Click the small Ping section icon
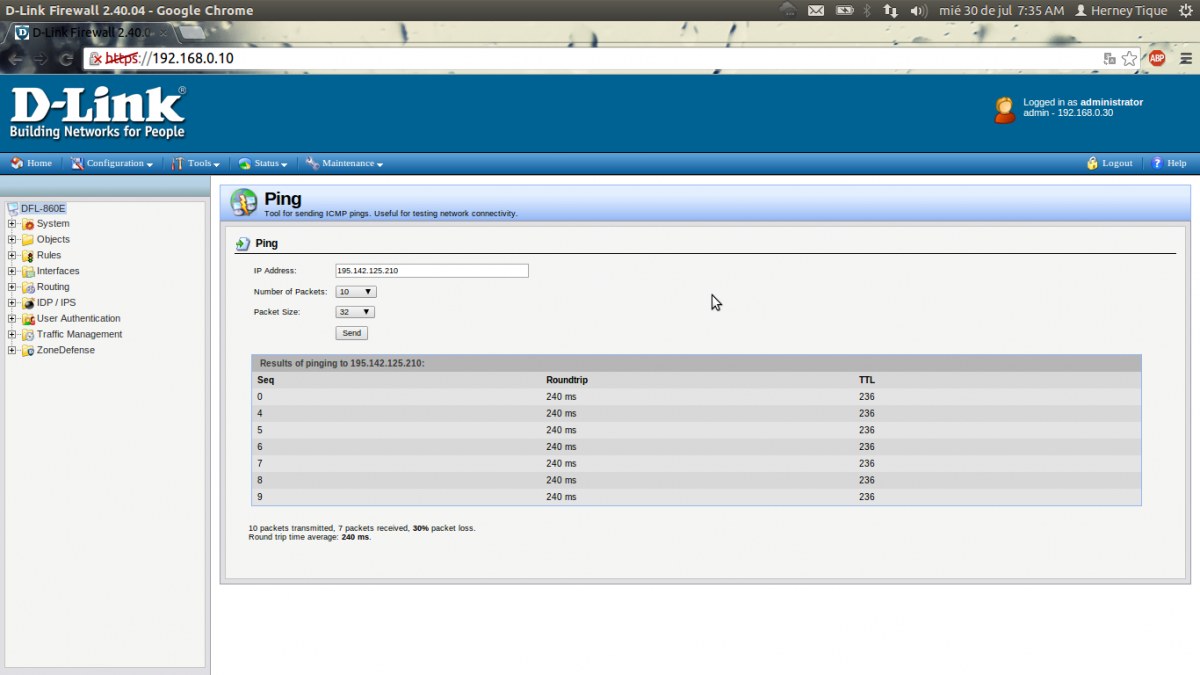Image resolution: width=1200 pixels, height=675 pixels. (242, 243)
